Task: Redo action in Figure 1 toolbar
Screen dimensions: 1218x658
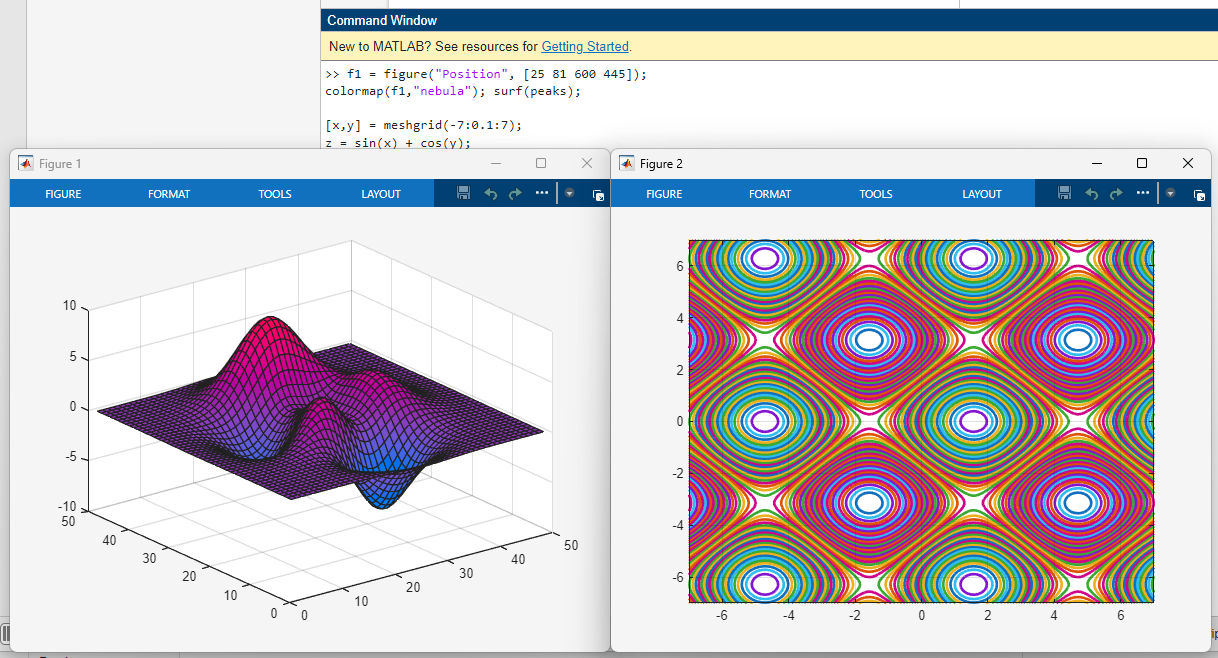Action: 515,194
